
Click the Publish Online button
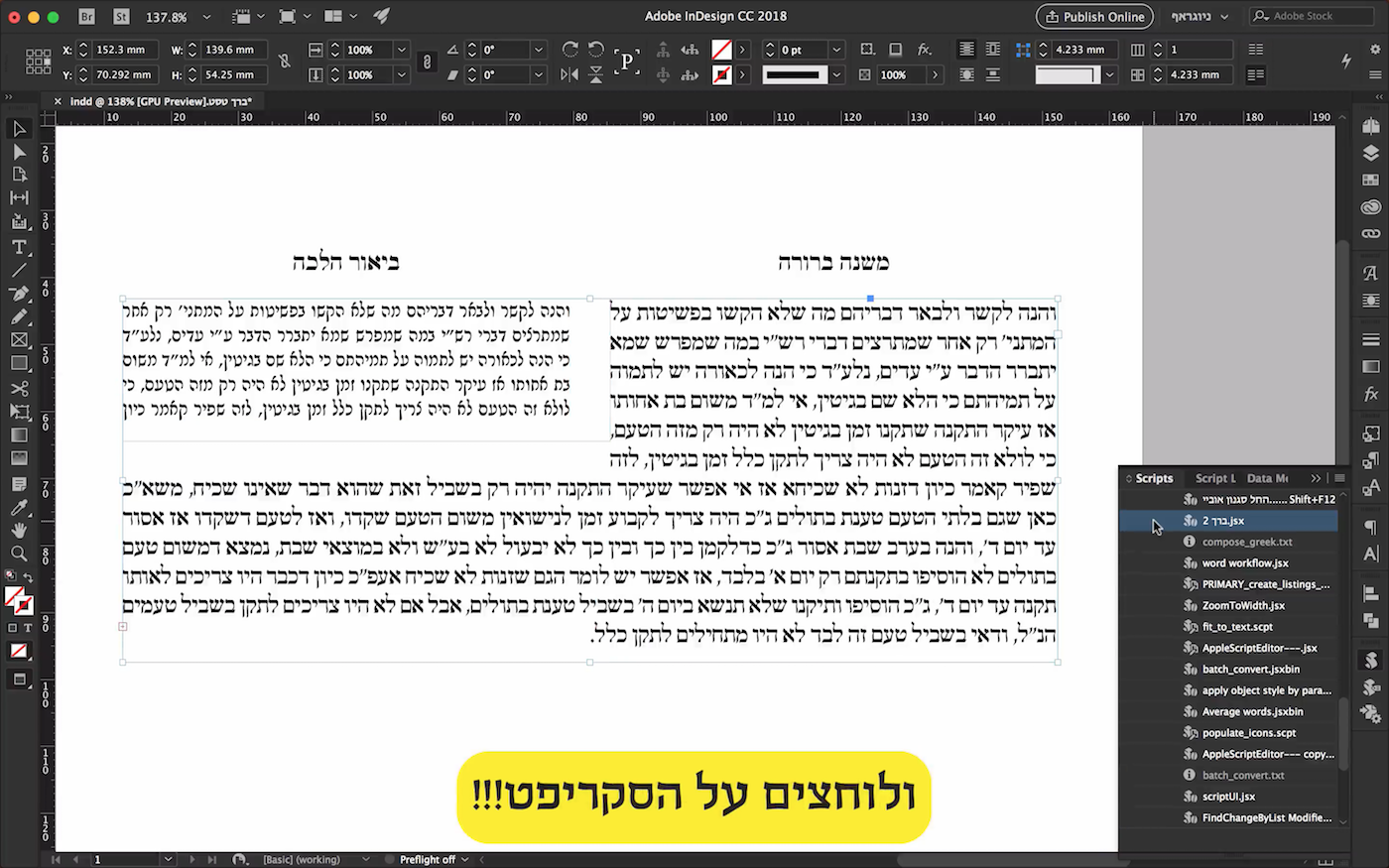point(1094,16)
